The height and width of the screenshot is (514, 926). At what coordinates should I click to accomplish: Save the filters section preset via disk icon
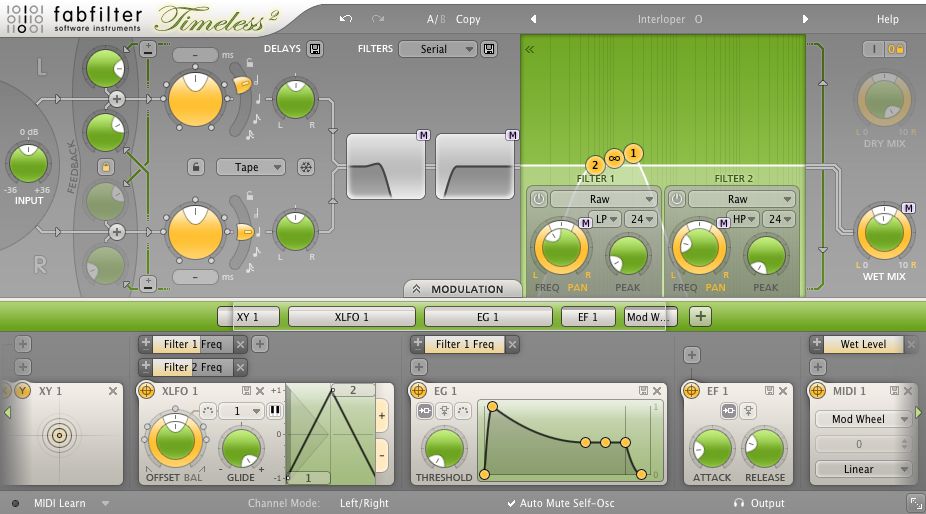(489, 49)
